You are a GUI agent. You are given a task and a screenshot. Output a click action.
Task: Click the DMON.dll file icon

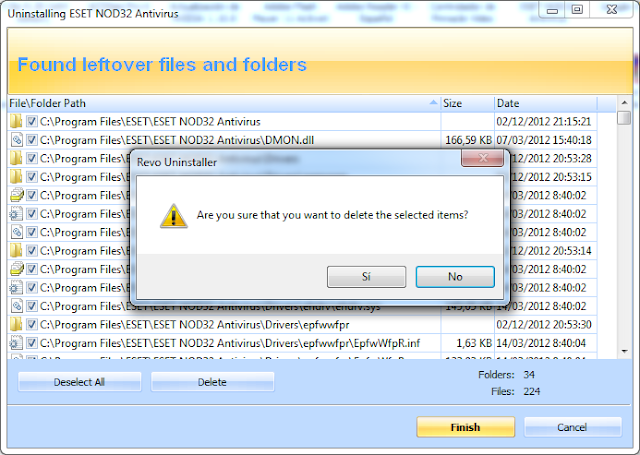(x=16, y=140)
